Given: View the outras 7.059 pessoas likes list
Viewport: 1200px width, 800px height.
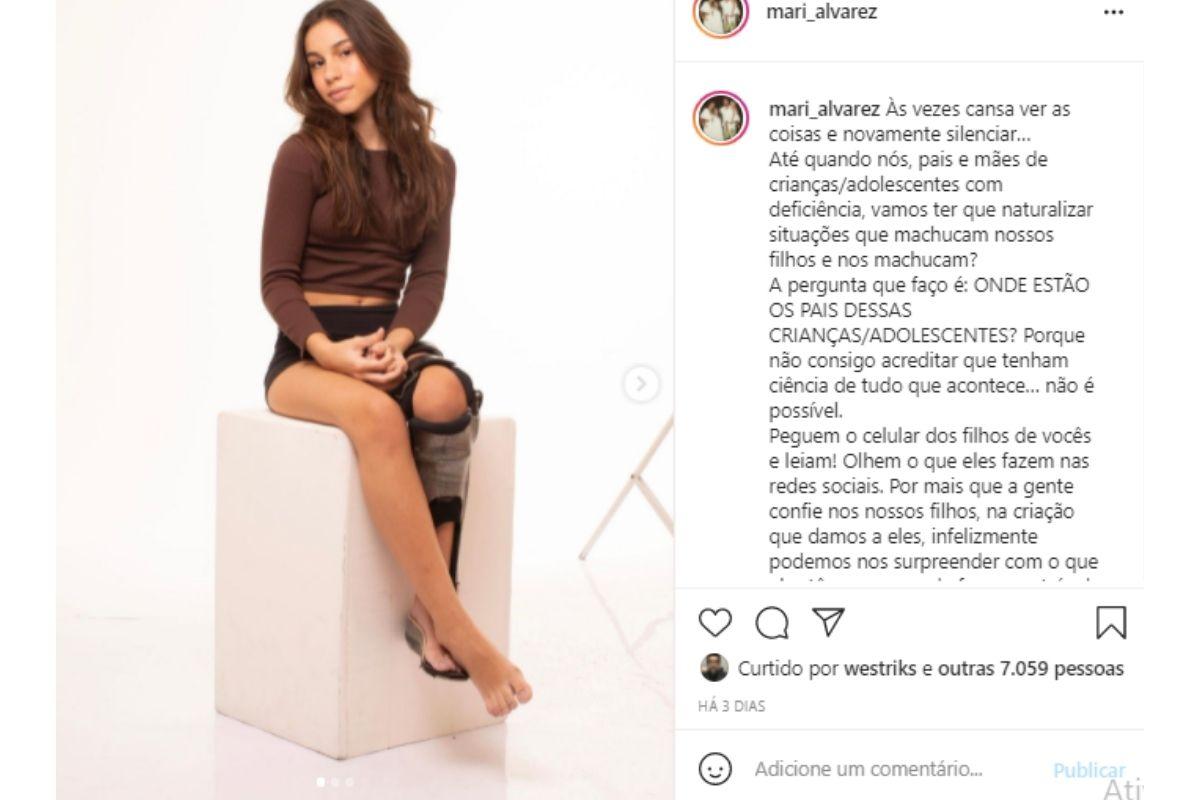Looking at the screenshot, I should (x=1030, y=668).
